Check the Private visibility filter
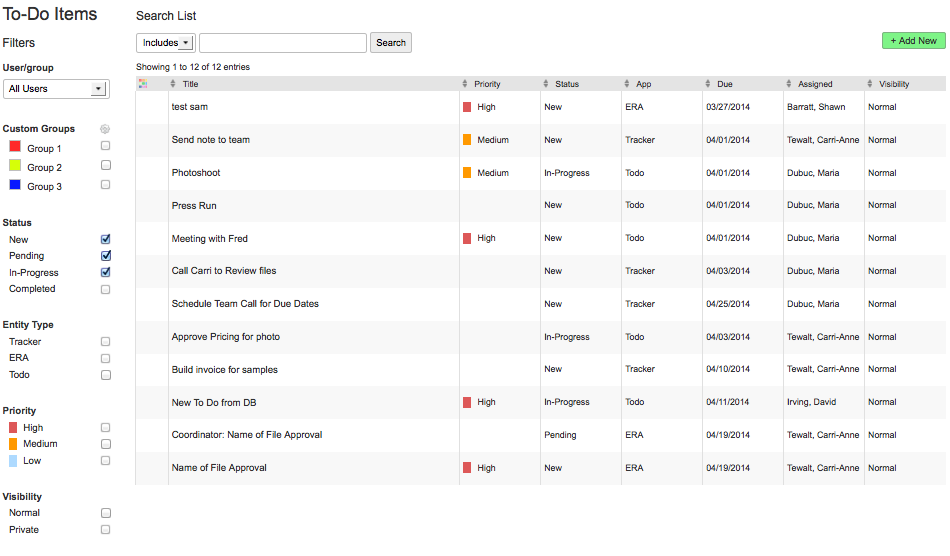950x556 pixels. [x=105, y=530]
